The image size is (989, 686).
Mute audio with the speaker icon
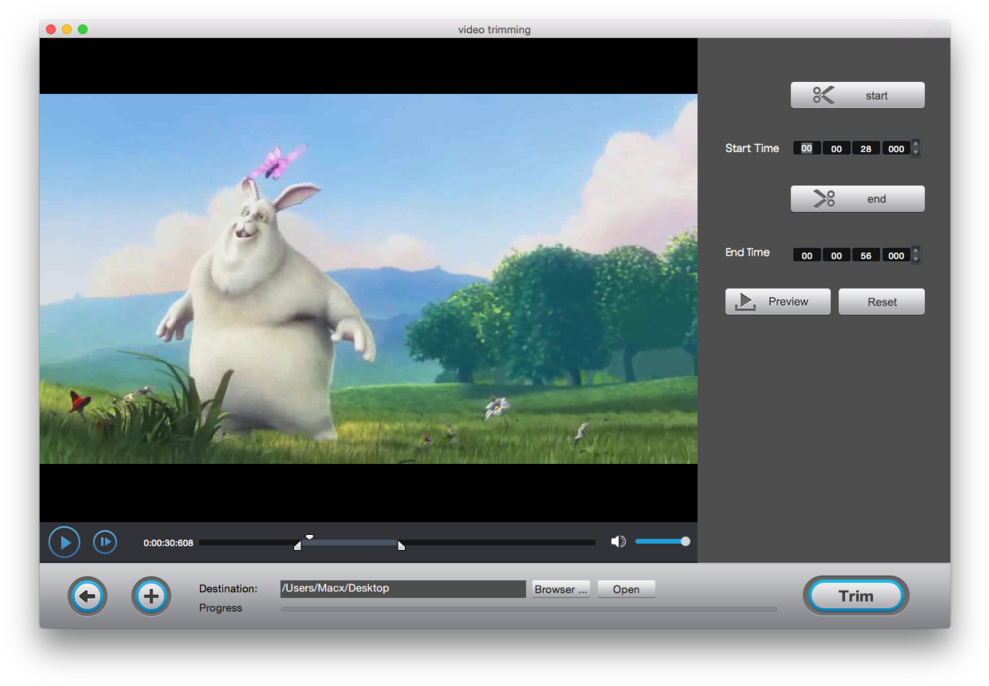coord(618,542)
